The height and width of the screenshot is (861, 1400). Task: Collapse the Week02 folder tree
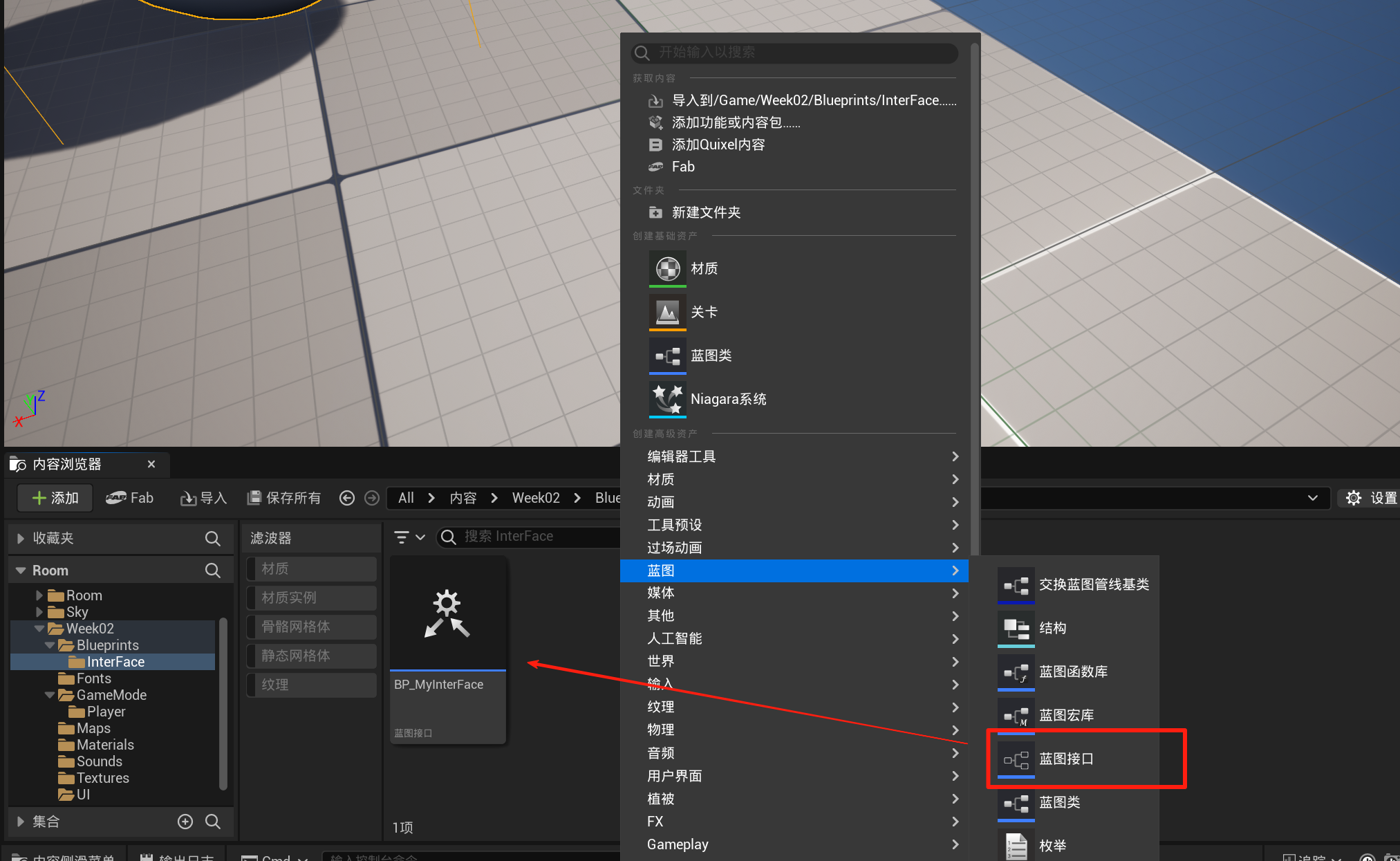pos(39,629)
